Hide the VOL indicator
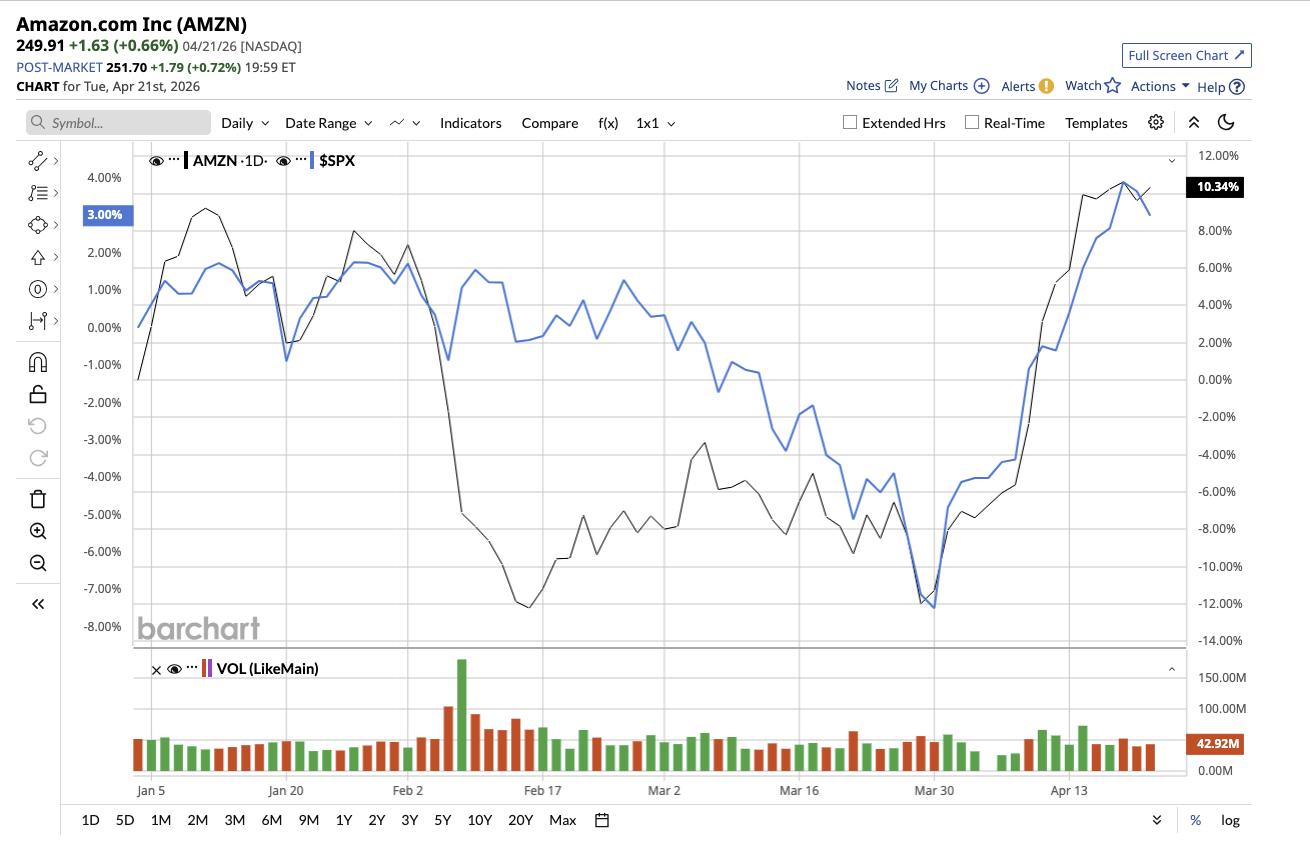The height and width of the screenshot is (858, 1310). 174,669
